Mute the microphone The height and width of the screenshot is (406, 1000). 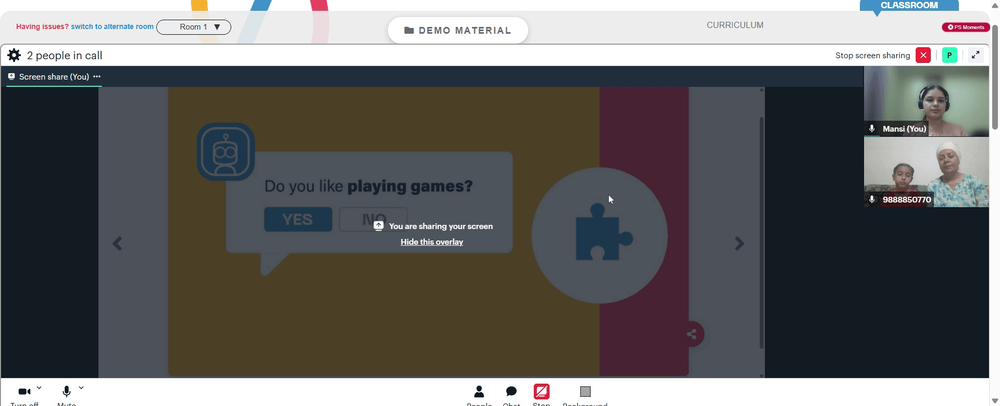point(66,391)
